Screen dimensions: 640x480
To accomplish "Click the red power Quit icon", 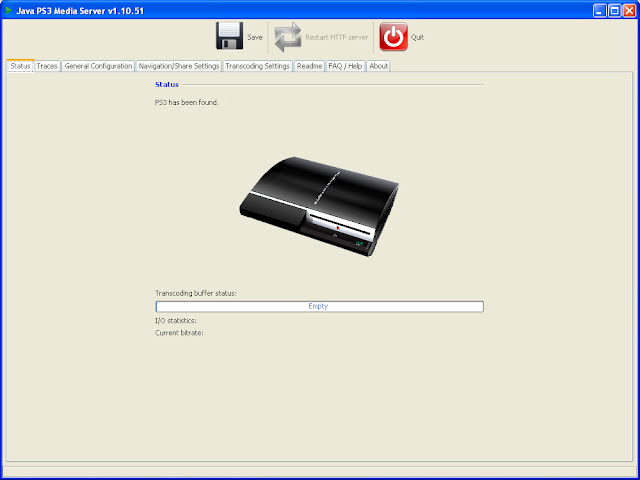I will [393, 36].
